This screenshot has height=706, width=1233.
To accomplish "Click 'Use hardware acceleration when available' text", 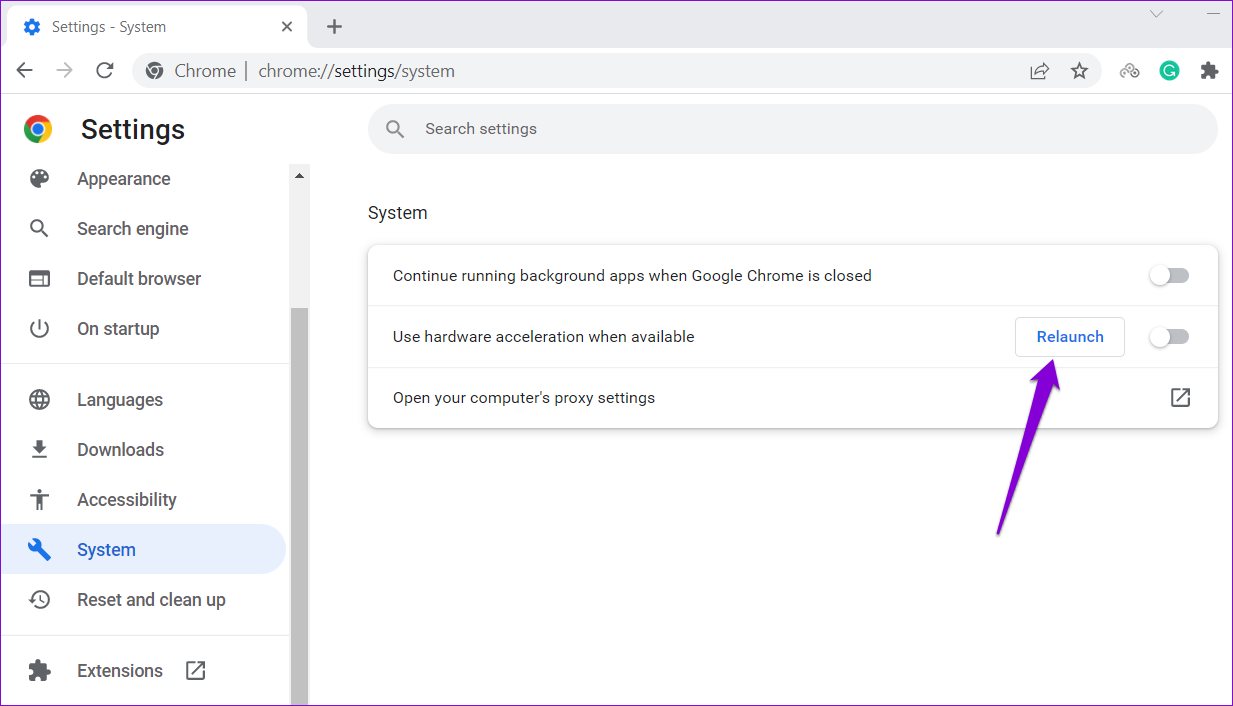I will tap(544, 337).
